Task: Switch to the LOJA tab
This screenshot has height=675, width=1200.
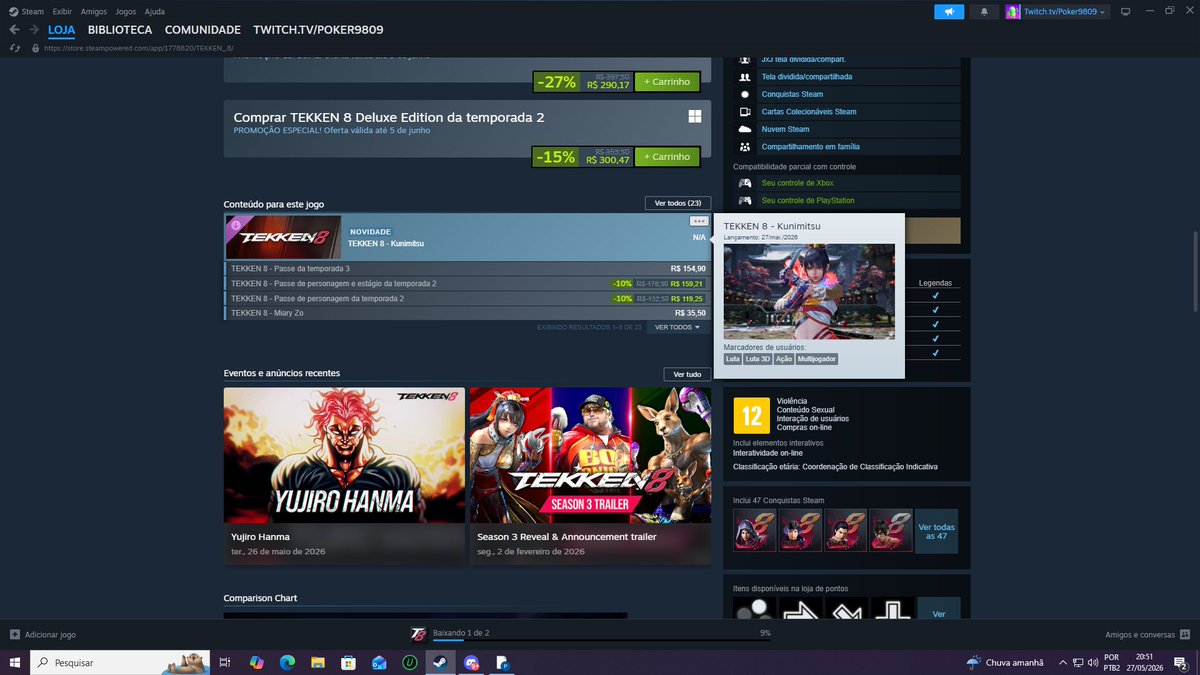Action: coord(62,30)
